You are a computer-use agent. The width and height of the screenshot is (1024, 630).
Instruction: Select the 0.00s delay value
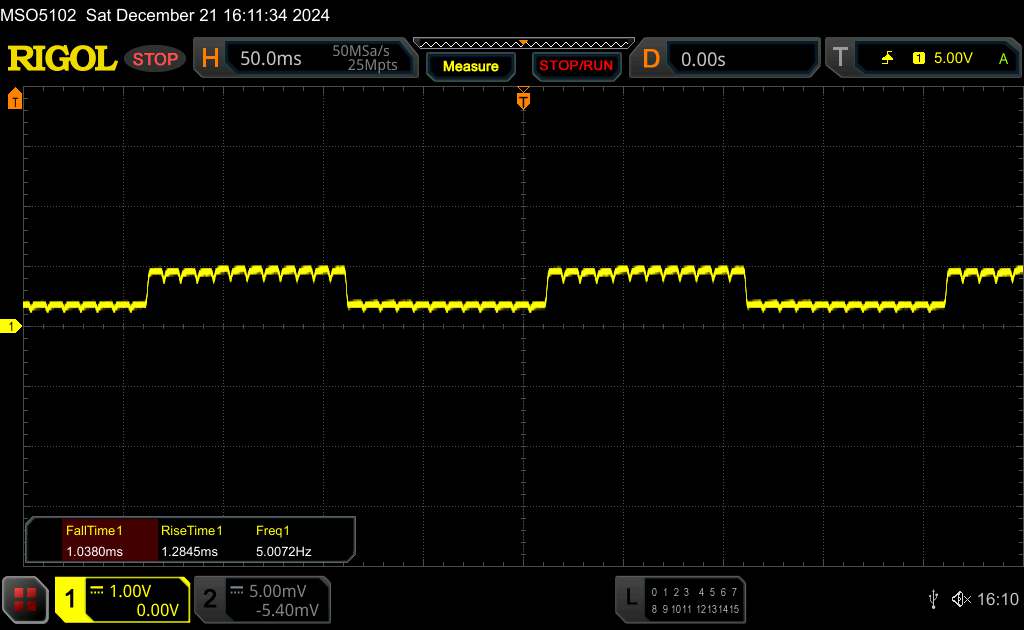(x=703, y=59)
